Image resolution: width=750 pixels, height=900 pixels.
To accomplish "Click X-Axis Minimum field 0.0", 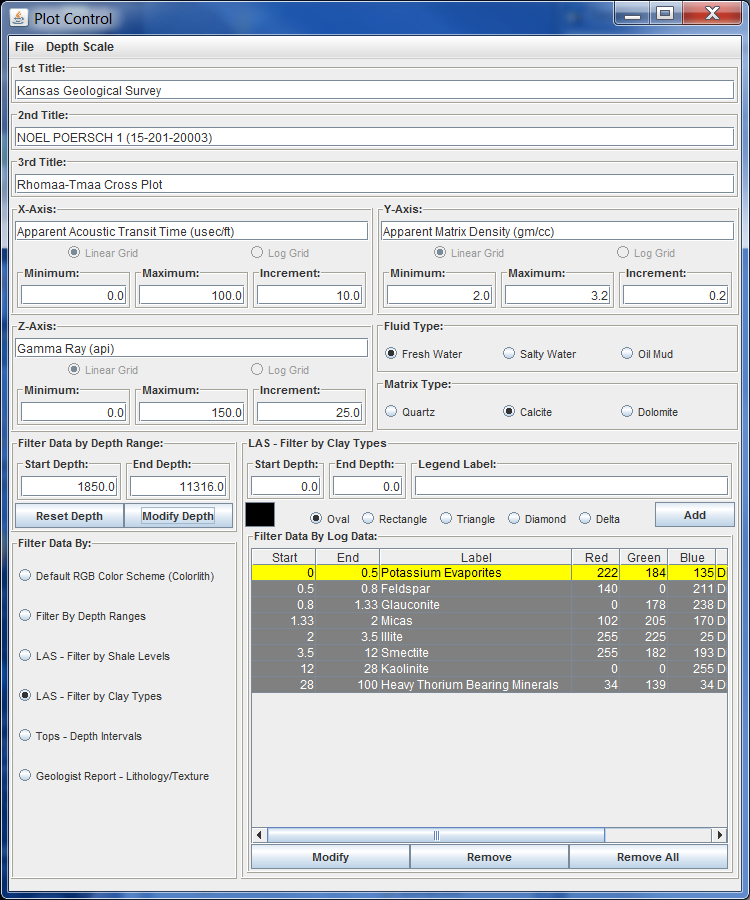I will point(73,295).
